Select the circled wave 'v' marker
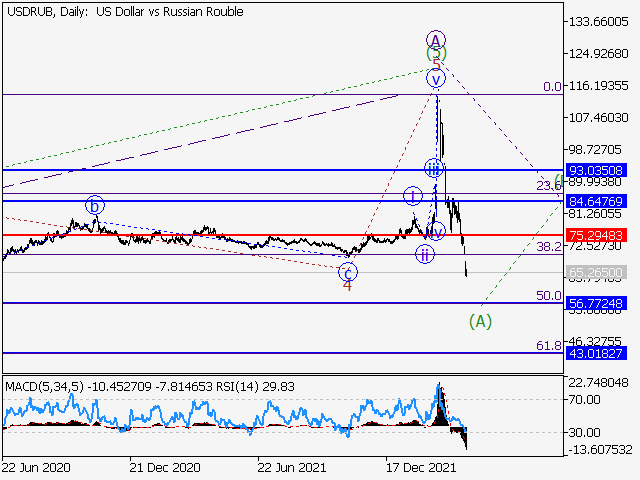The image size is (640, 480). [436, 79]
